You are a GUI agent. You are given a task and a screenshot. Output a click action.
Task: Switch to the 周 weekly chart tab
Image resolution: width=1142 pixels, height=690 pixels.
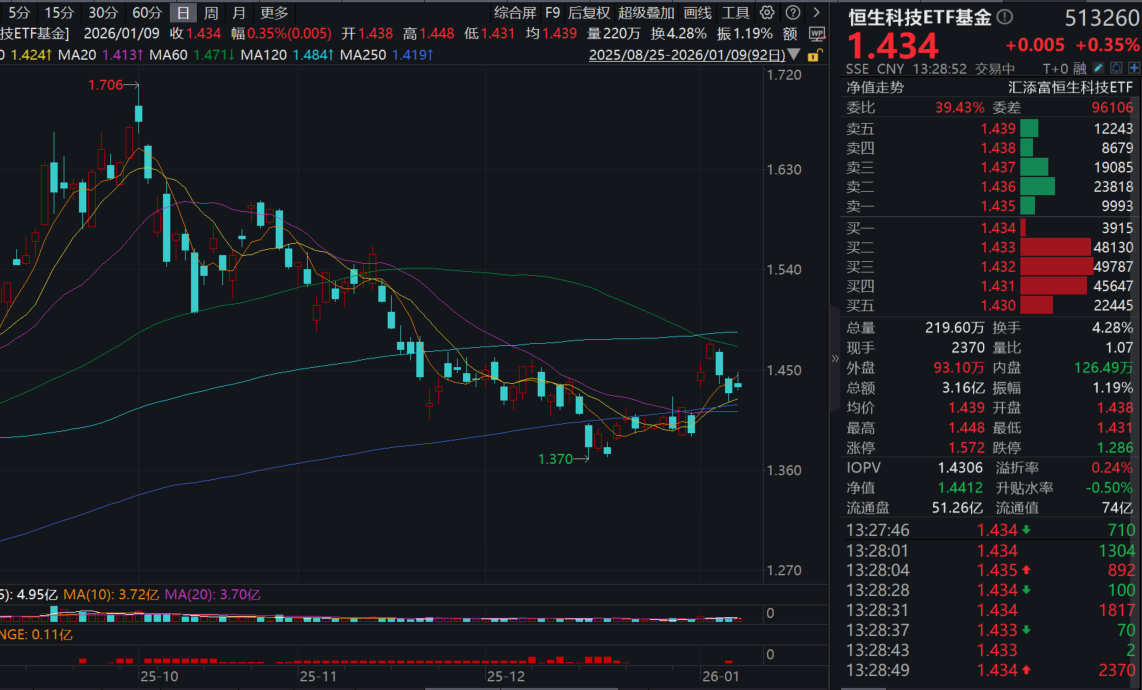[211, 13]
